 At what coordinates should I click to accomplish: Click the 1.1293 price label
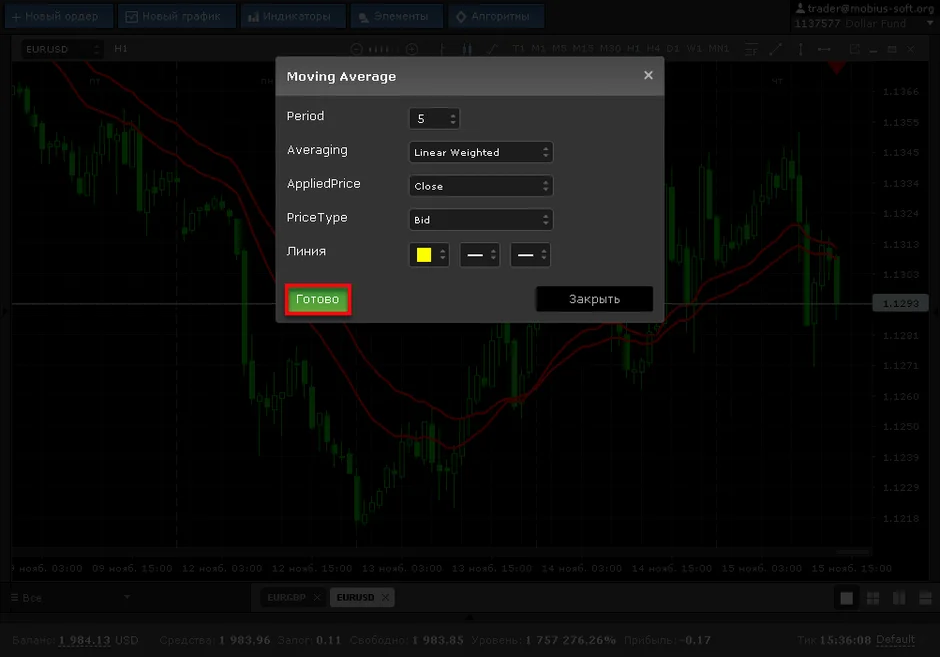pos(901,303)
